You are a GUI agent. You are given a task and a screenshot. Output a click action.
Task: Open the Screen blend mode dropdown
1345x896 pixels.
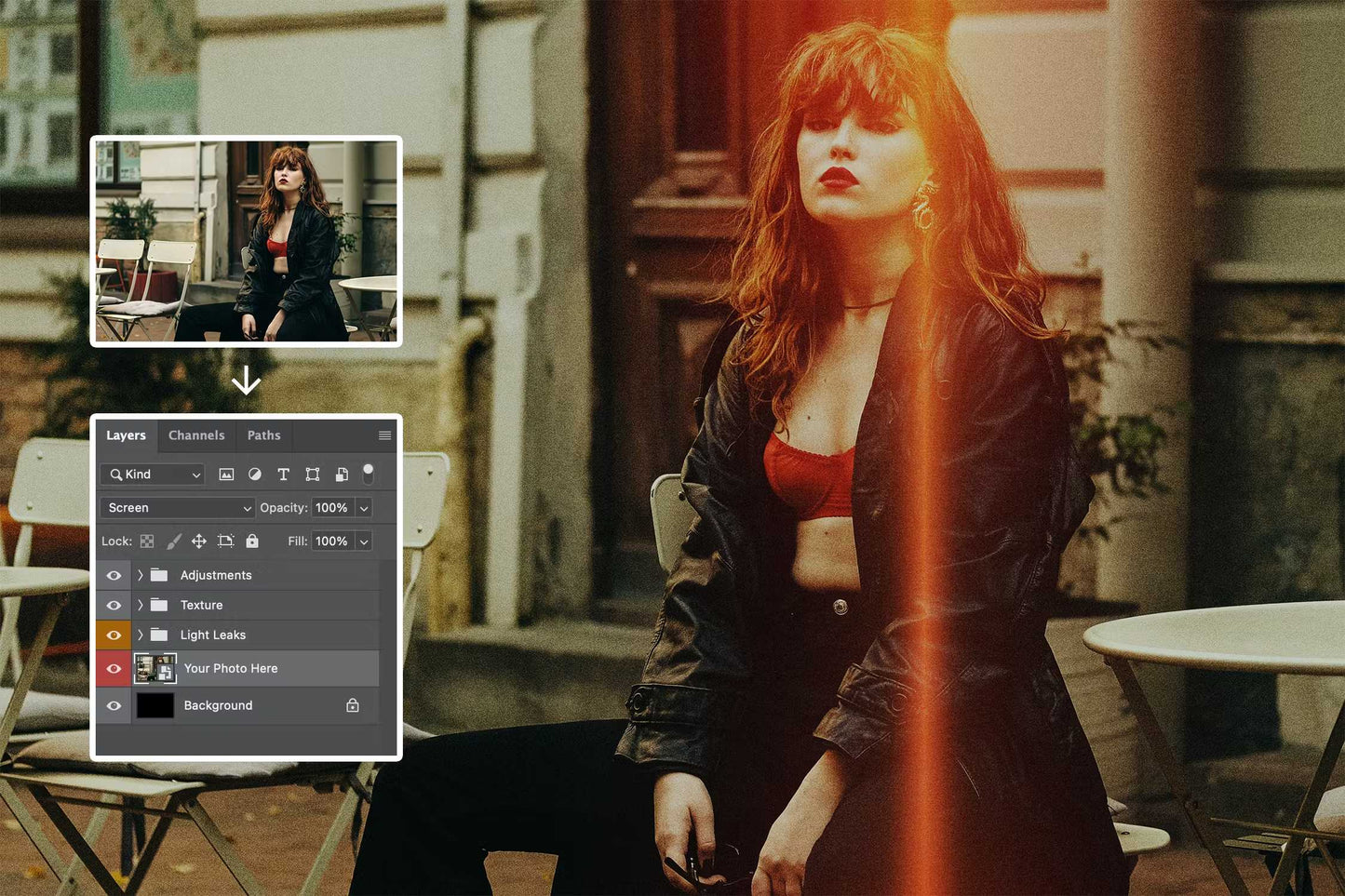coord(177,508)
